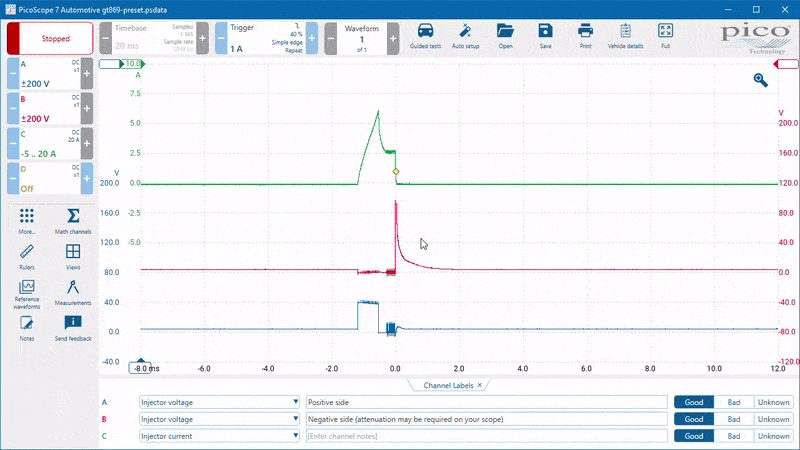Mark channel A as Bad
Screen dimensions: 800x450
pyautogui.click(x=734, y=402)
